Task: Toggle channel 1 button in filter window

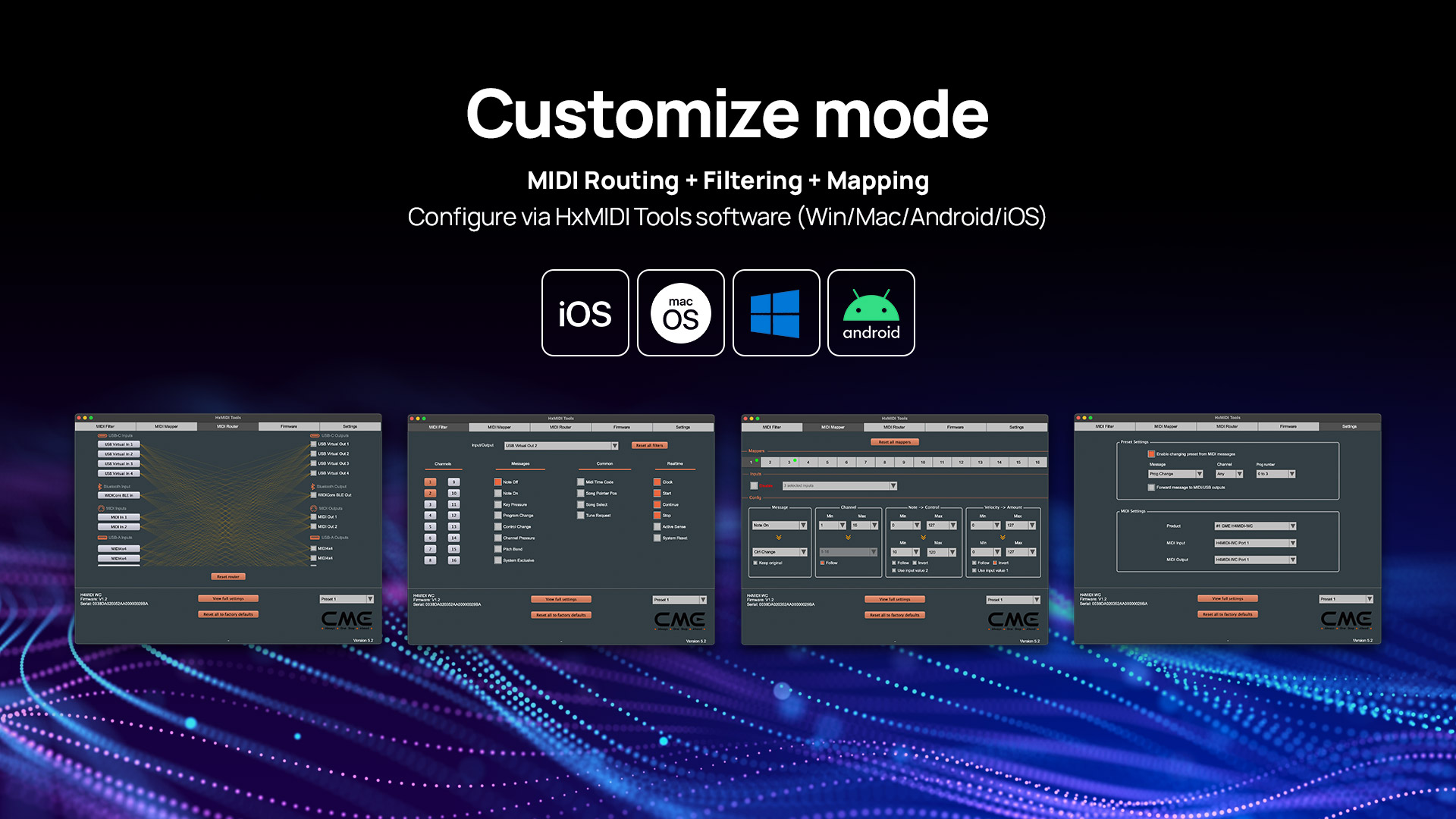Action: click(430, 482)
